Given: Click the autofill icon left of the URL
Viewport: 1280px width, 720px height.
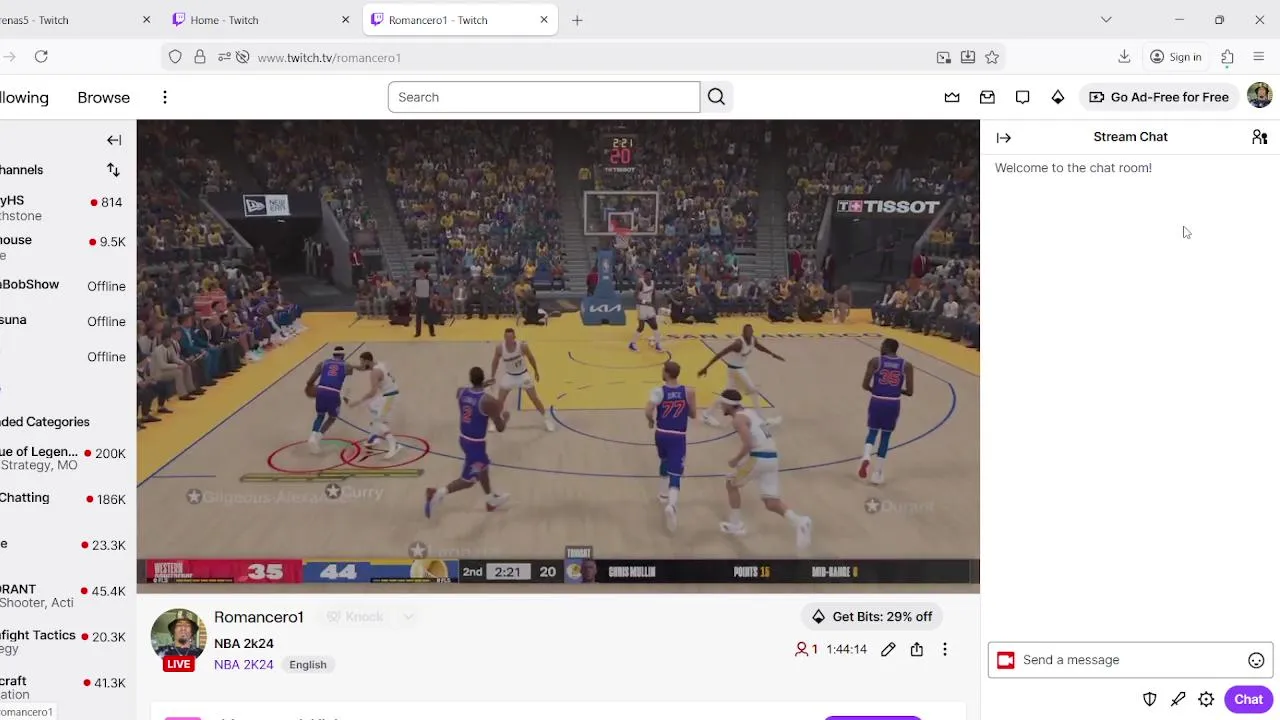Looking at the screenshot, I should pyautogui.click(x=242, y=57).
